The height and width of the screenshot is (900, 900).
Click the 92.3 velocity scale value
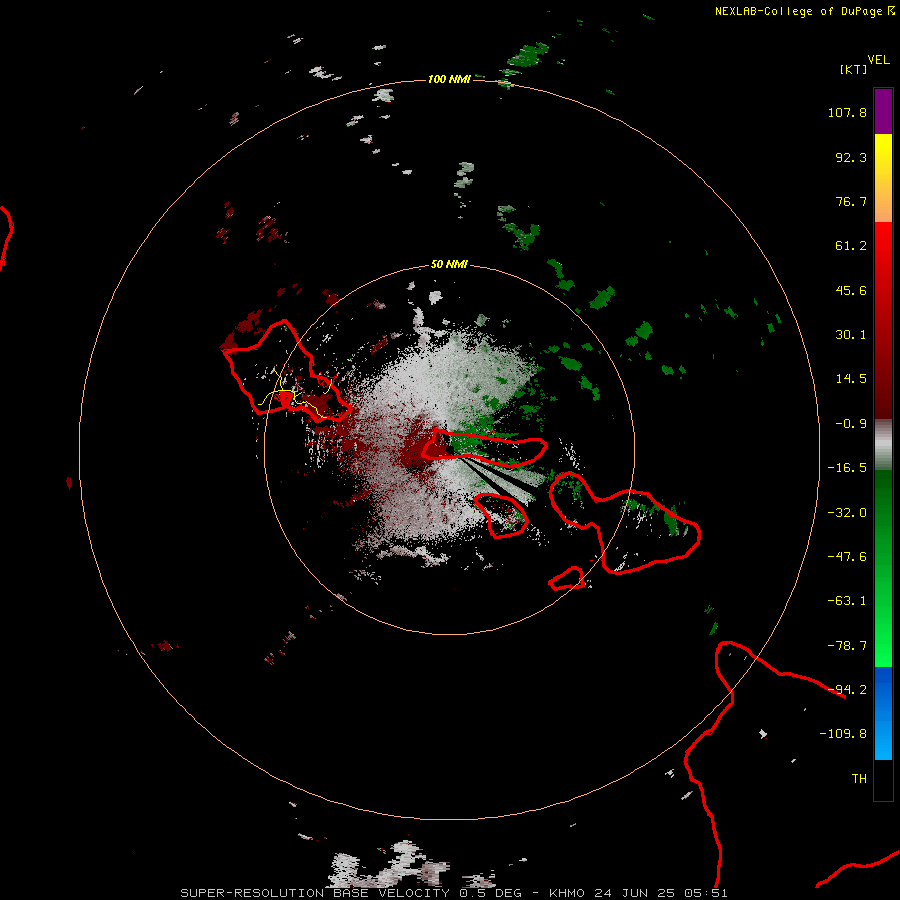851,157
